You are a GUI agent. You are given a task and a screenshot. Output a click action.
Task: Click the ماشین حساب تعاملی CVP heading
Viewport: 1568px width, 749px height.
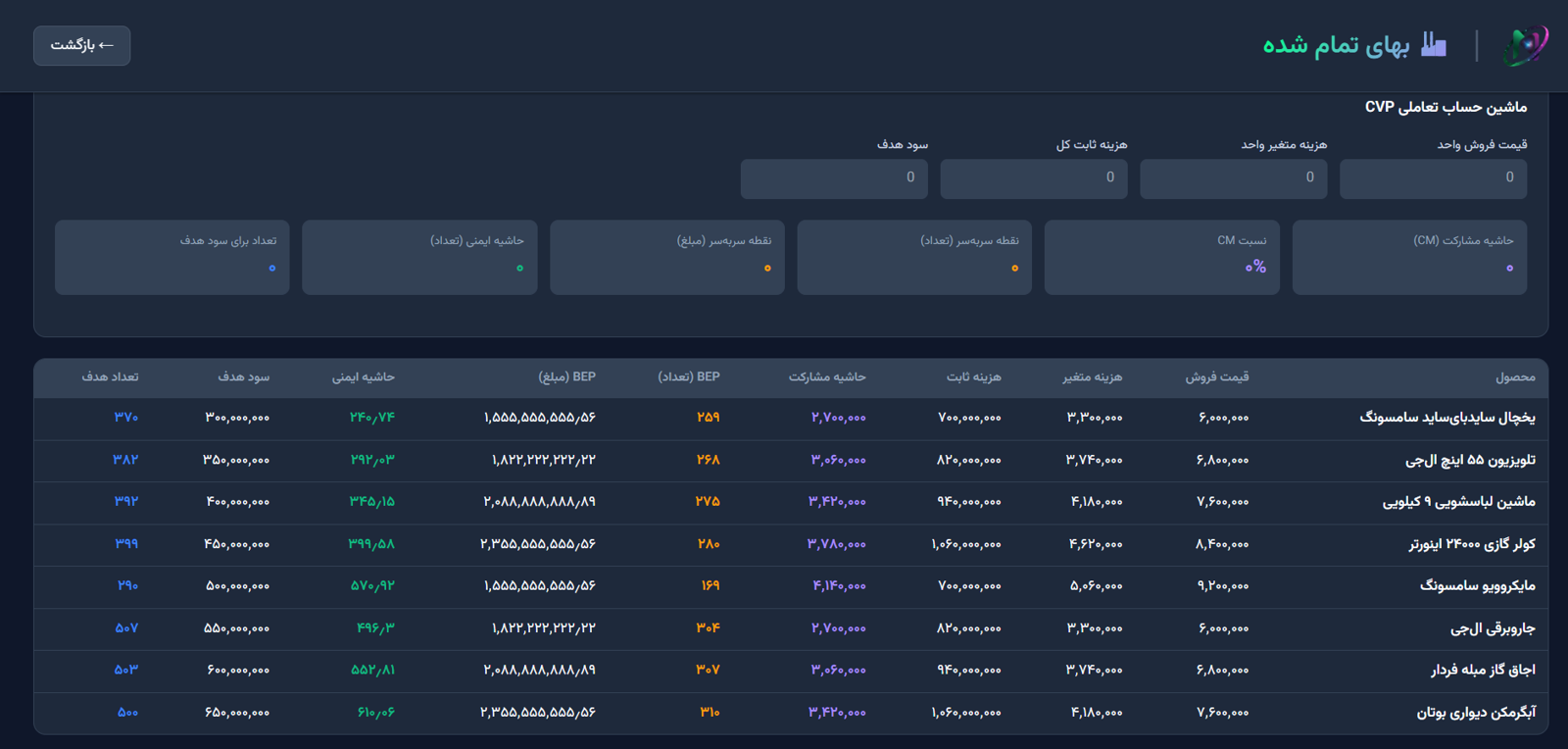click(1445, 107)
